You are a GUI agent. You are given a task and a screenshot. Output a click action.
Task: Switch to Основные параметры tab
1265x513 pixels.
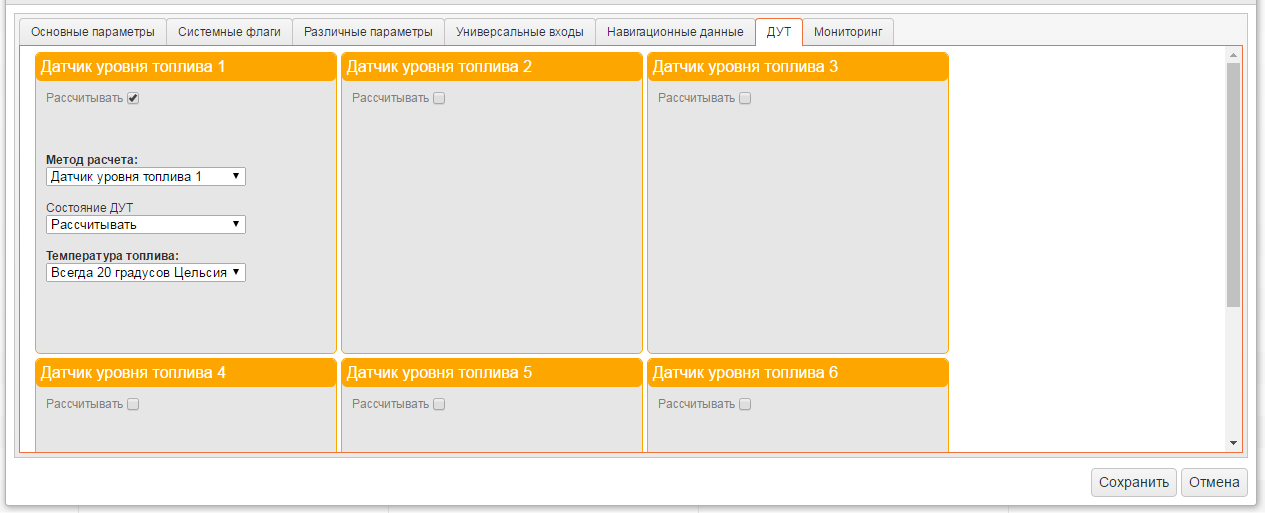point(93,32)
